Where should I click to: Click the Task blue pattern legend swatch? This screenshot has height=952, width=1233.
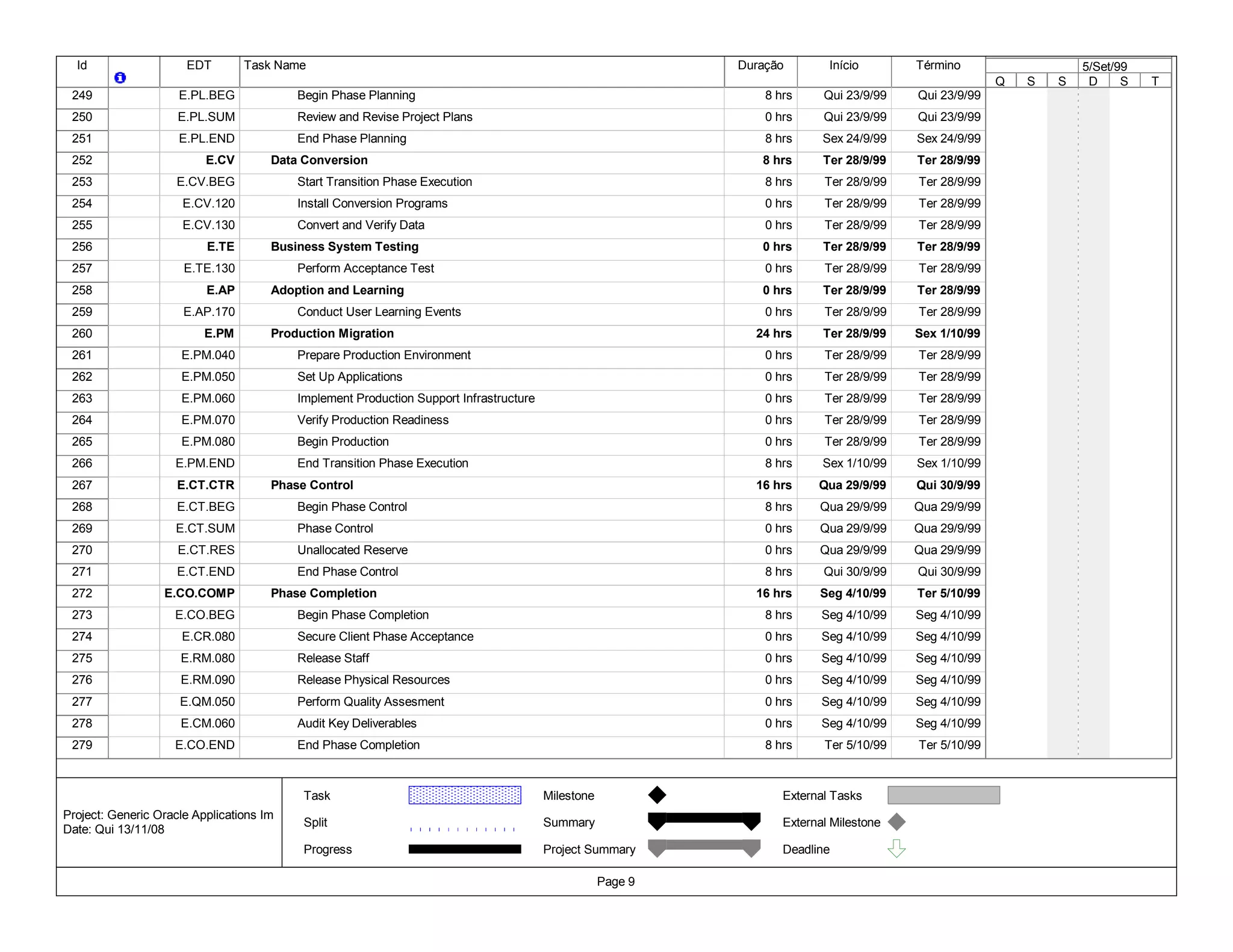[x=465, y=795]
